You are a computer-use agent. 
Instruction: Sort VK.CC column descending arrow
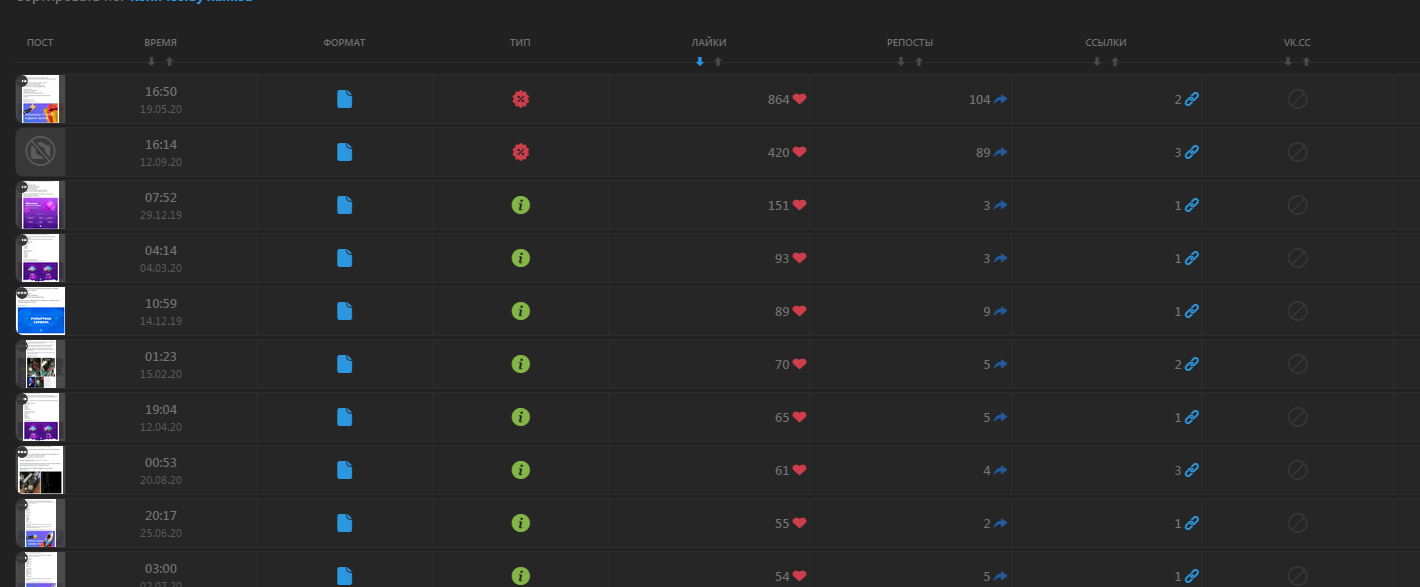(x=1288, y=62)
